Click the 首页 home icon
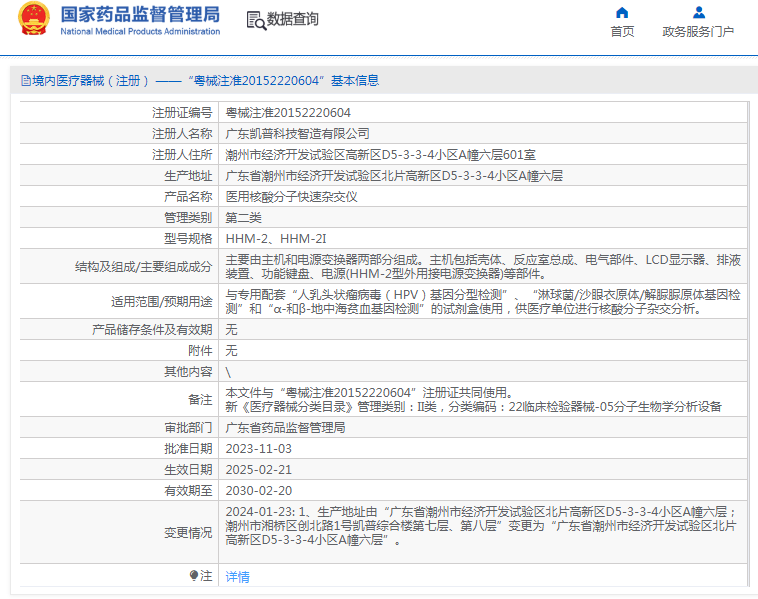The width and height of the screenshot is (758, 599). pos(622,12)
